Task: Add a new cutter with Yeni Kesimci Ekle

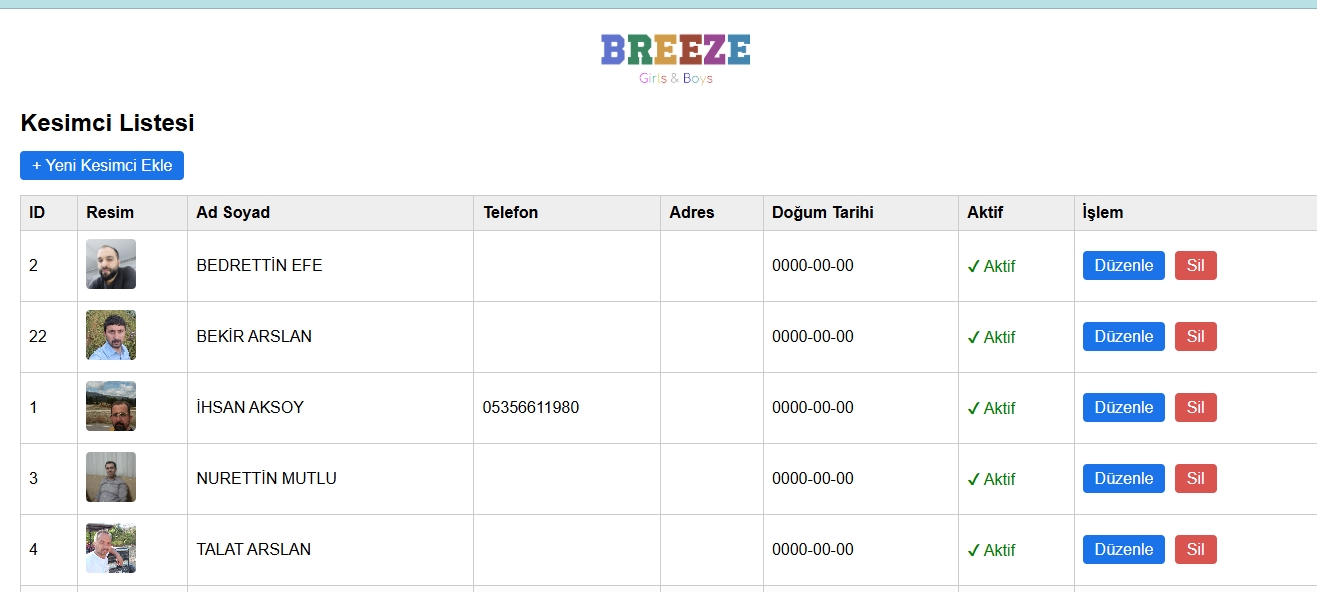Action: click(102, 165)
